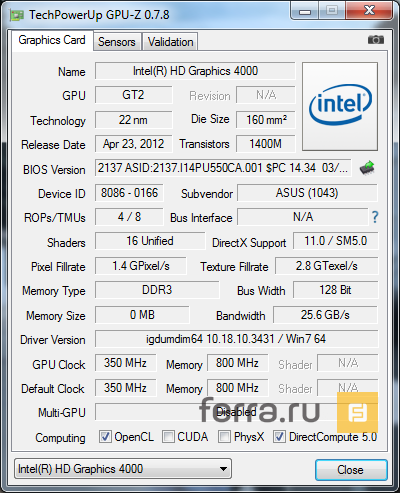The width and height of the screenshot is (400, 493).
Task: Click the Name field with Intel(R) HD Graphics 4000
Action: click(x=195, y=71)
